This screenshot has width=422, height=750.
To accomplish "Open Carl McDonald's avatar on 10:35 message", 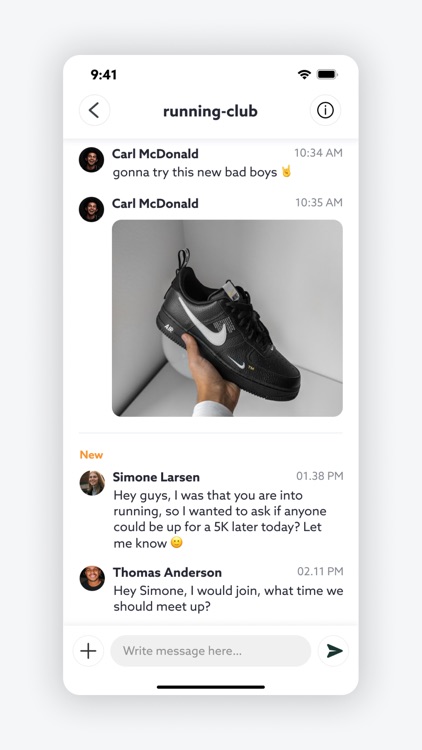I will click(x=91, y=209).
